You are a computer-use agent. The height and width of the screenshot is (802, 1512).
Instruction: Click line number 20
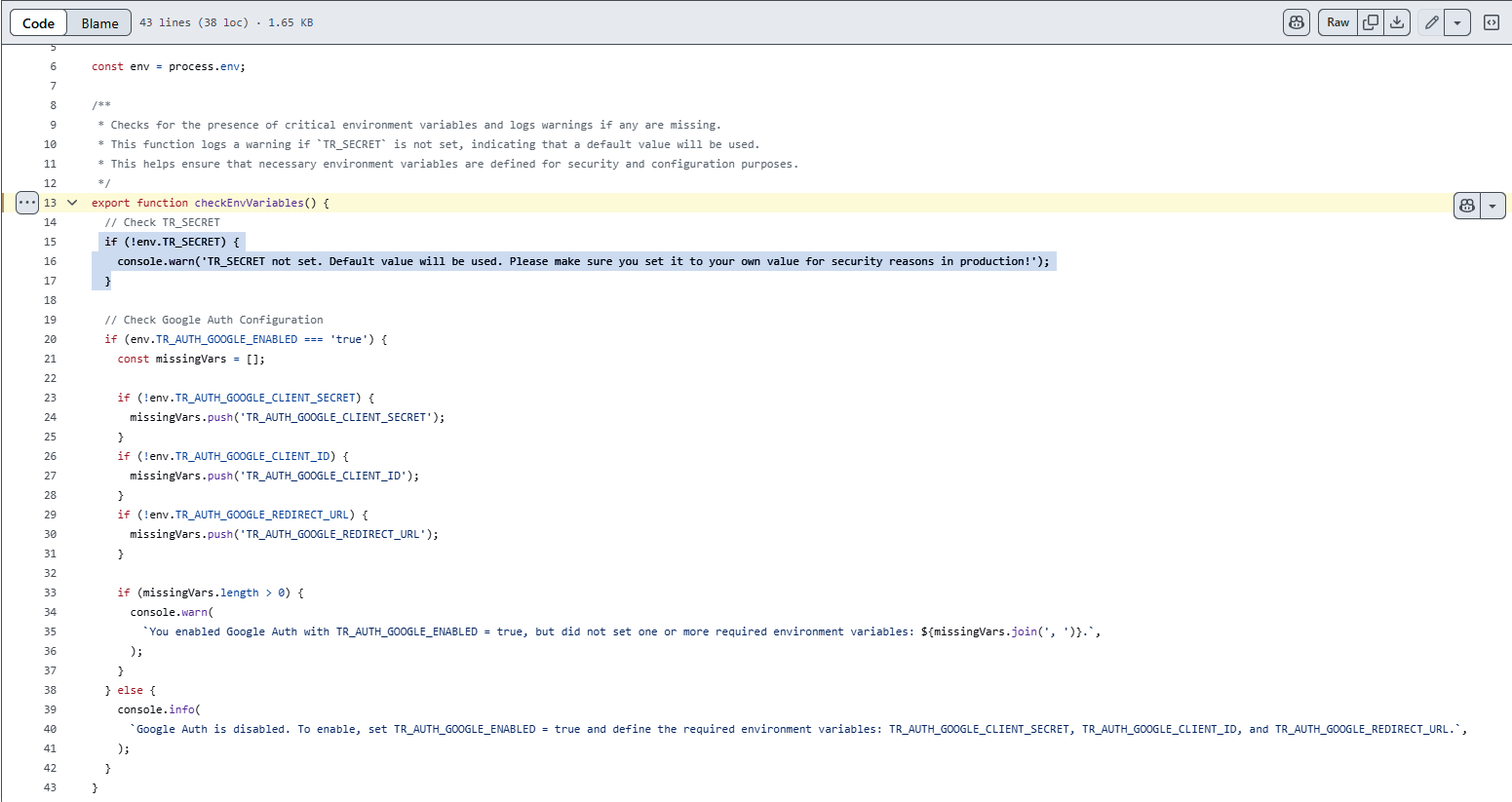pyautogui.click(x=50, y=339)
